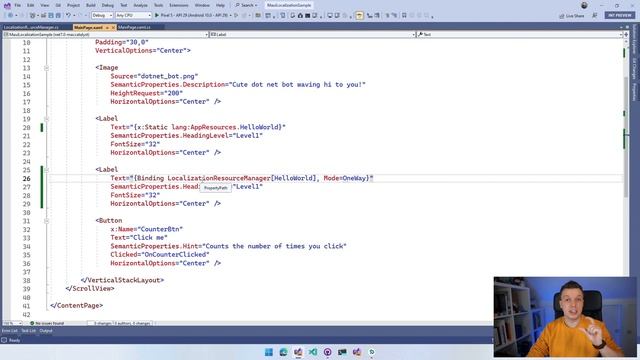This screenshot has height=360, width=640.
Task: Click the Start Without Debugging icon
Action: (236, 16)
